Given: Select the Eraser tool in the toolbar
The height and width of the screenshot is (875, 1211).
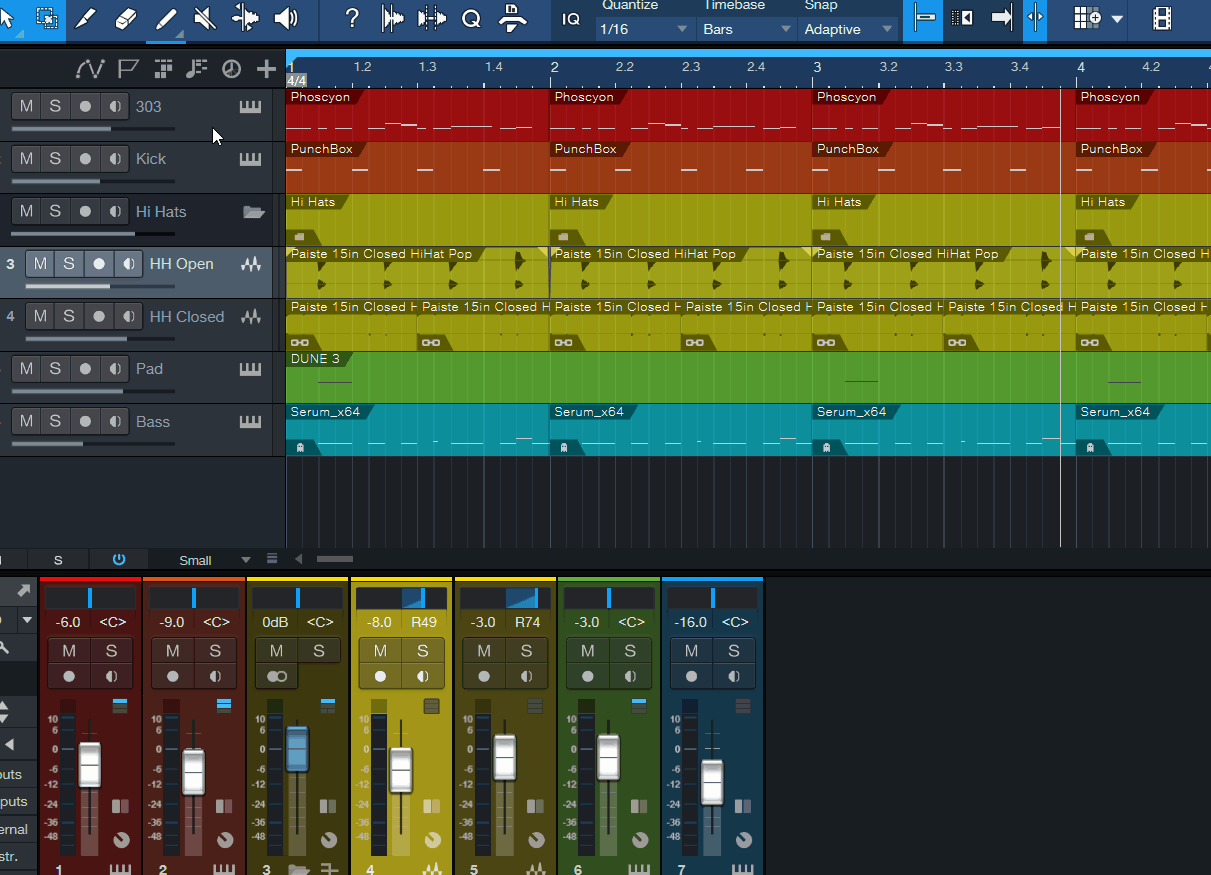Looking at the screenshot, I should point(125,18).
